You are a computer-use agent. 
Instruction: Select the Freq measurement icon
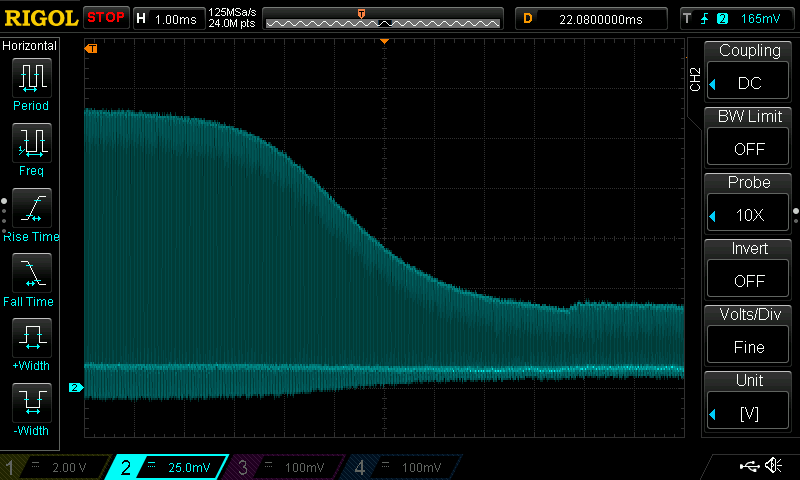31,142
